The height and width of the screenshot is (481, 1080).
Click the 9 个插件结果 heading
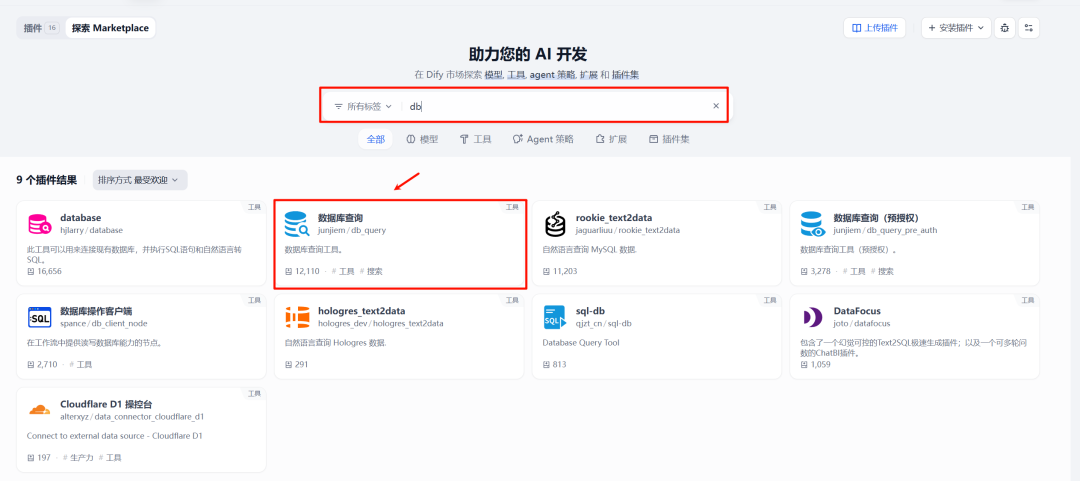pos(47,180)
